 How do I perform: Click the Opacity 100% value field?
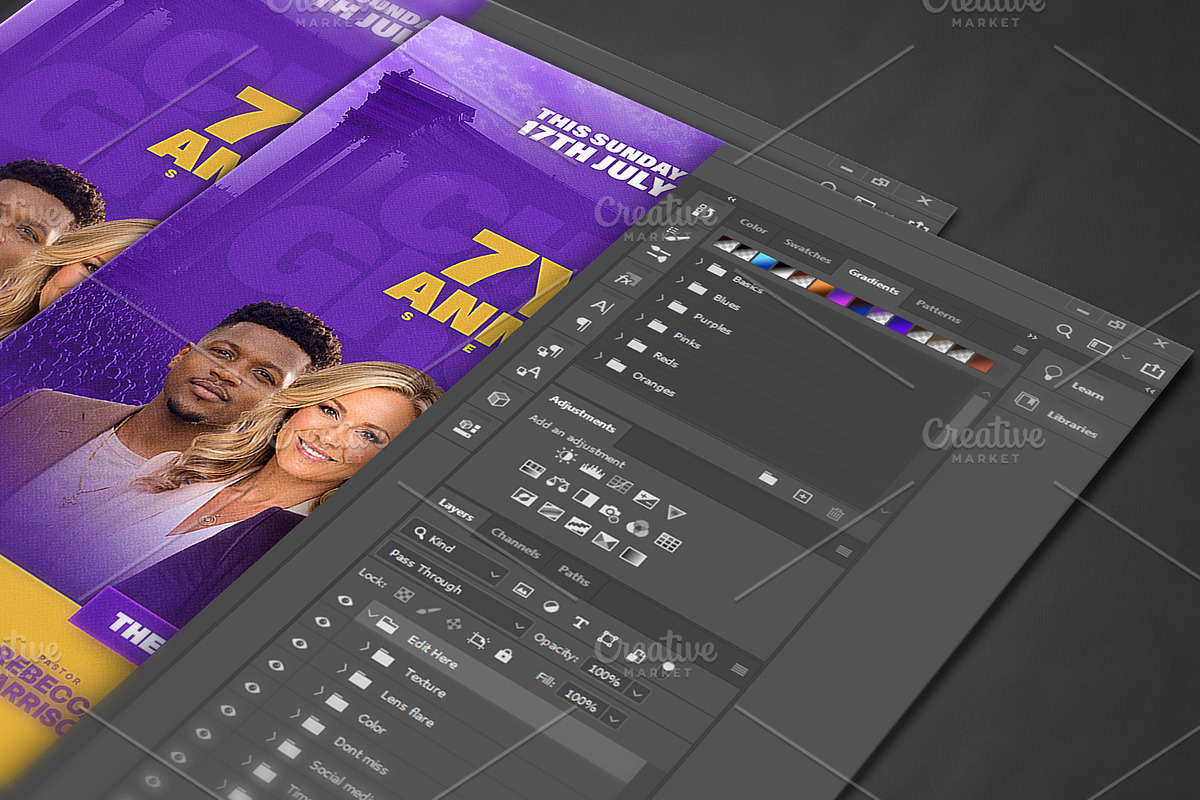pyautogui.click(x=608, y=675)
